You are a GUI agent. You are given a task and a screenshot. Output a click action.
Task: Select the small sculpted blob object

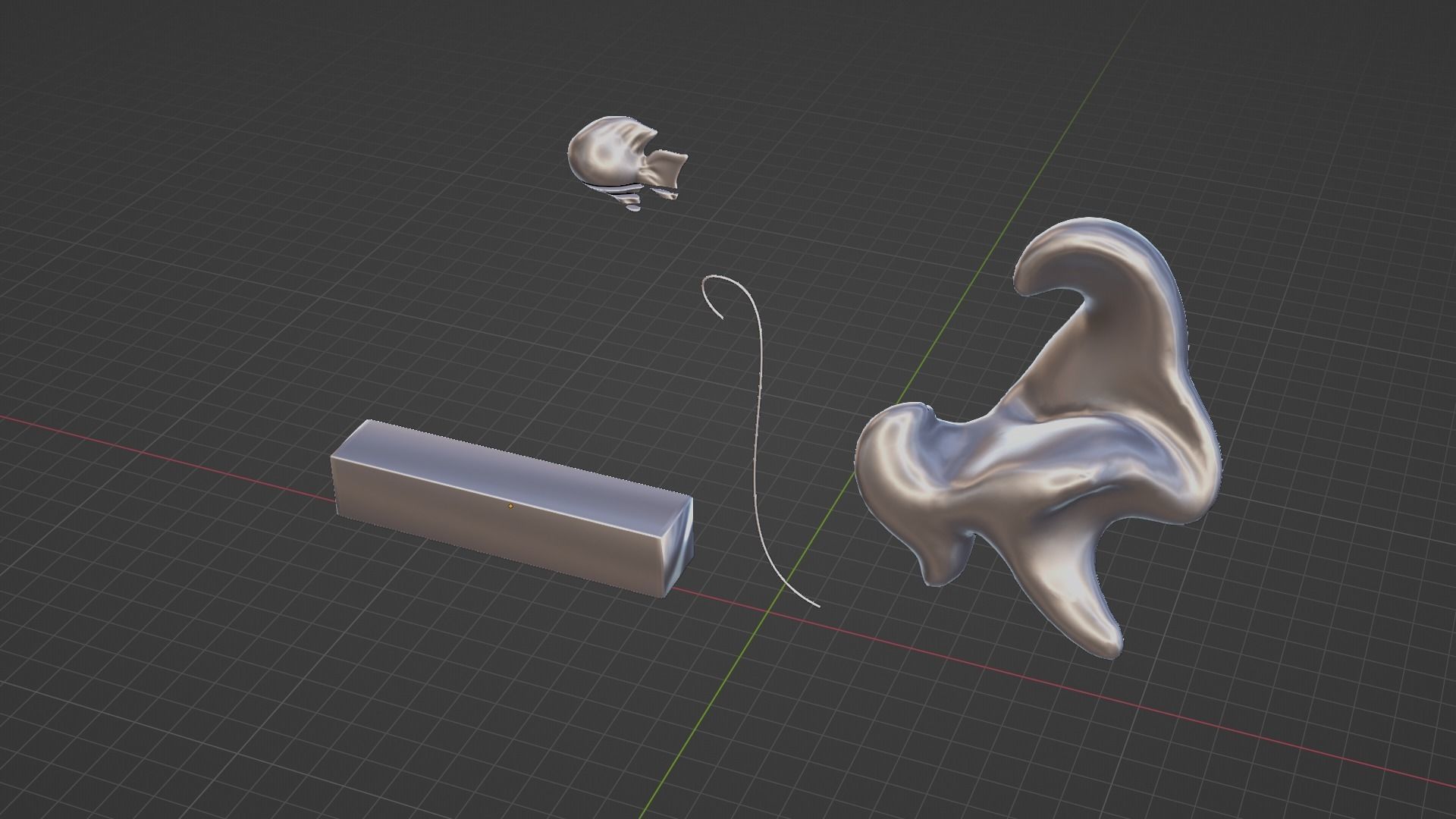pyautogui.click(x=626, y=163)
